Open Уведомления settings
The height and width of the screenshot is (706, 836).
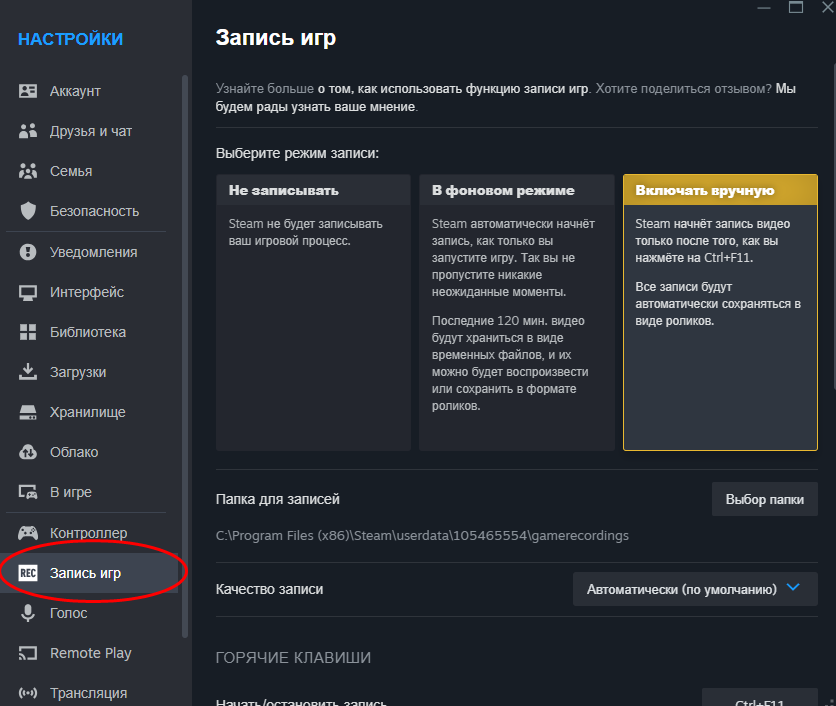coord(27,251)
